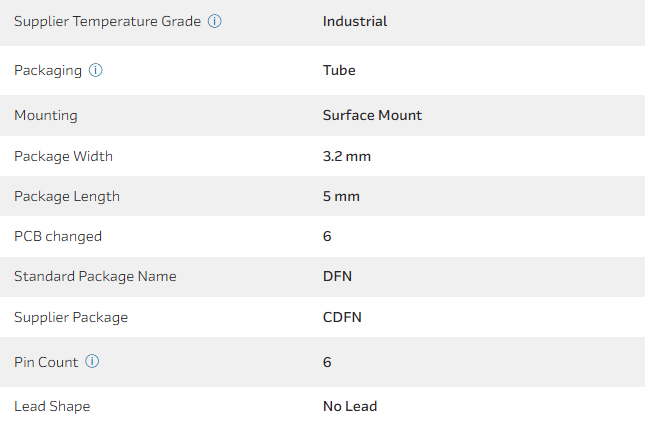
Task: Select the Package Width label
Action: point(63,156)
